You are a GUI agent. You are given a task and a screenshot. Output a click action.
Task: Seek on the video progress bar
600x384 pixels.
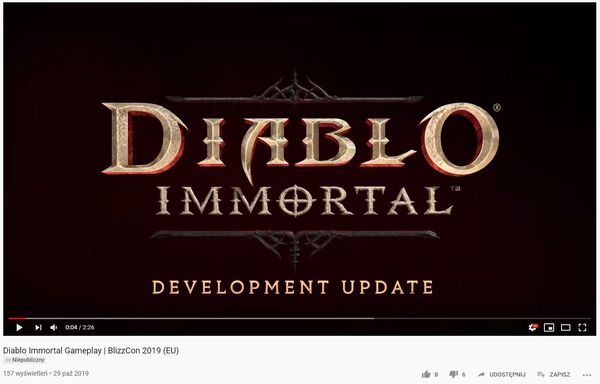(x=300, y=318)
